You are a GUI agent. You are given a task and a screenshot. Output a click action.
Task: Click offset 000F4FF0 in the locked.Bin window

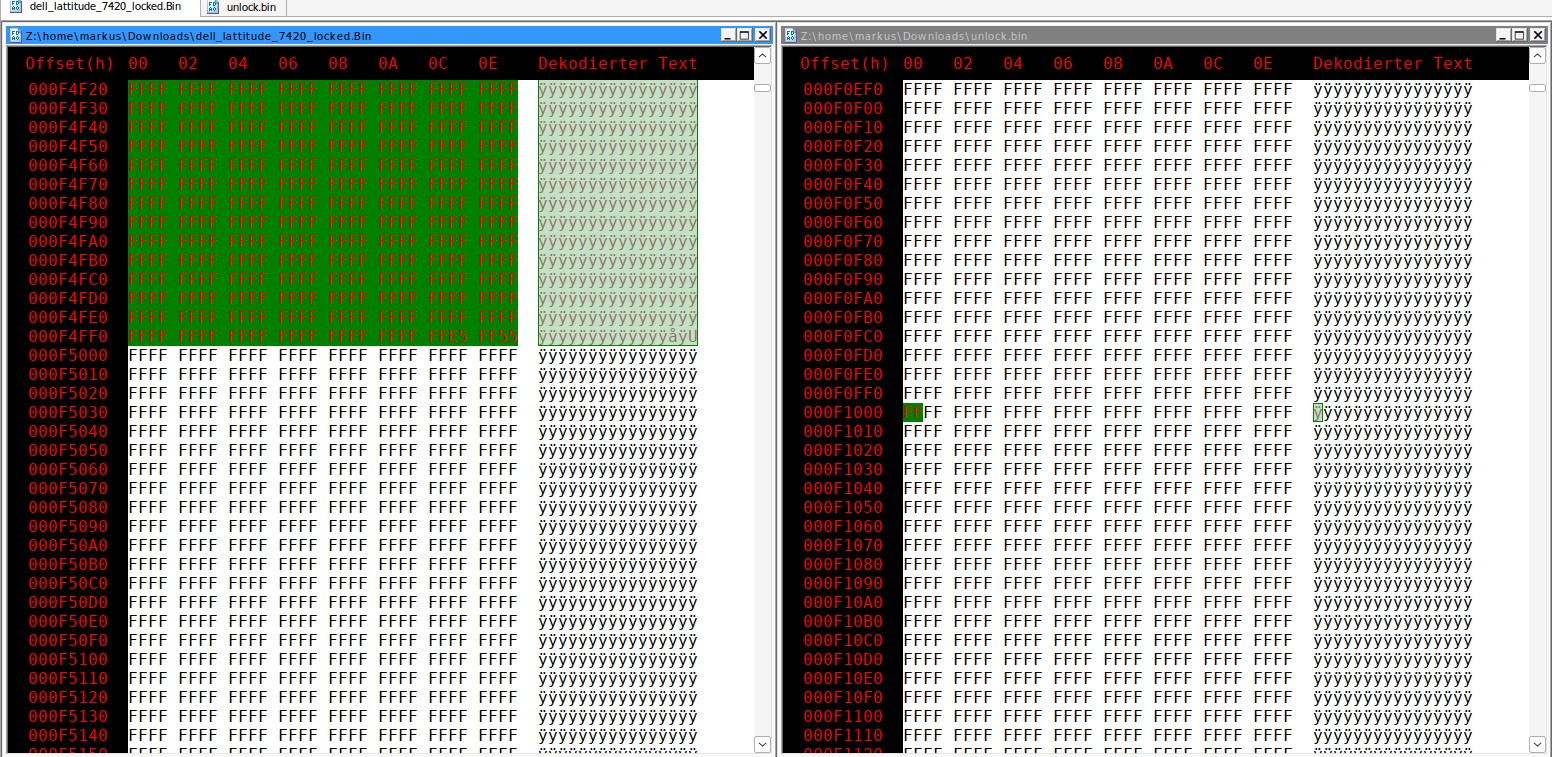68,337
